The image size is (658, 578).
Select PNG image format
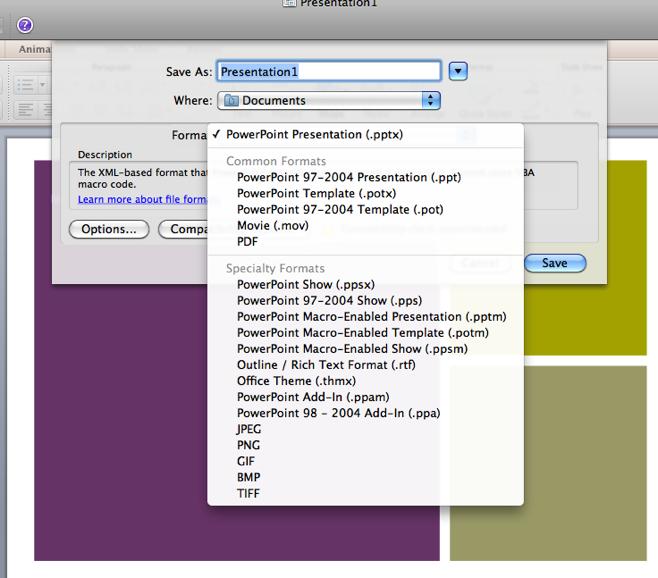click(365, 445)
